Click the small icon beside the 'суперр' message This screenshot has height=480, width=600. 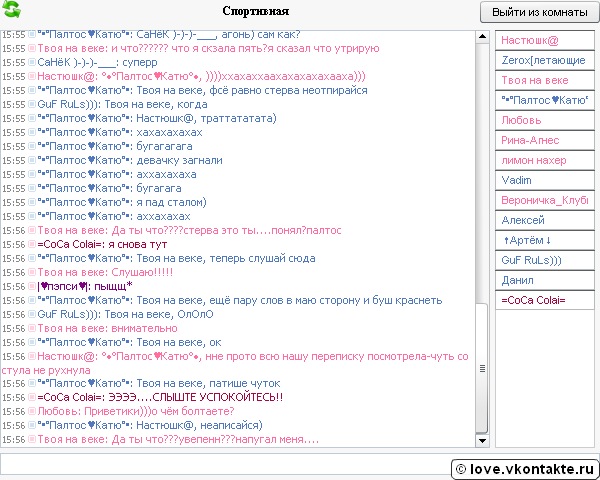coord(32,61)
